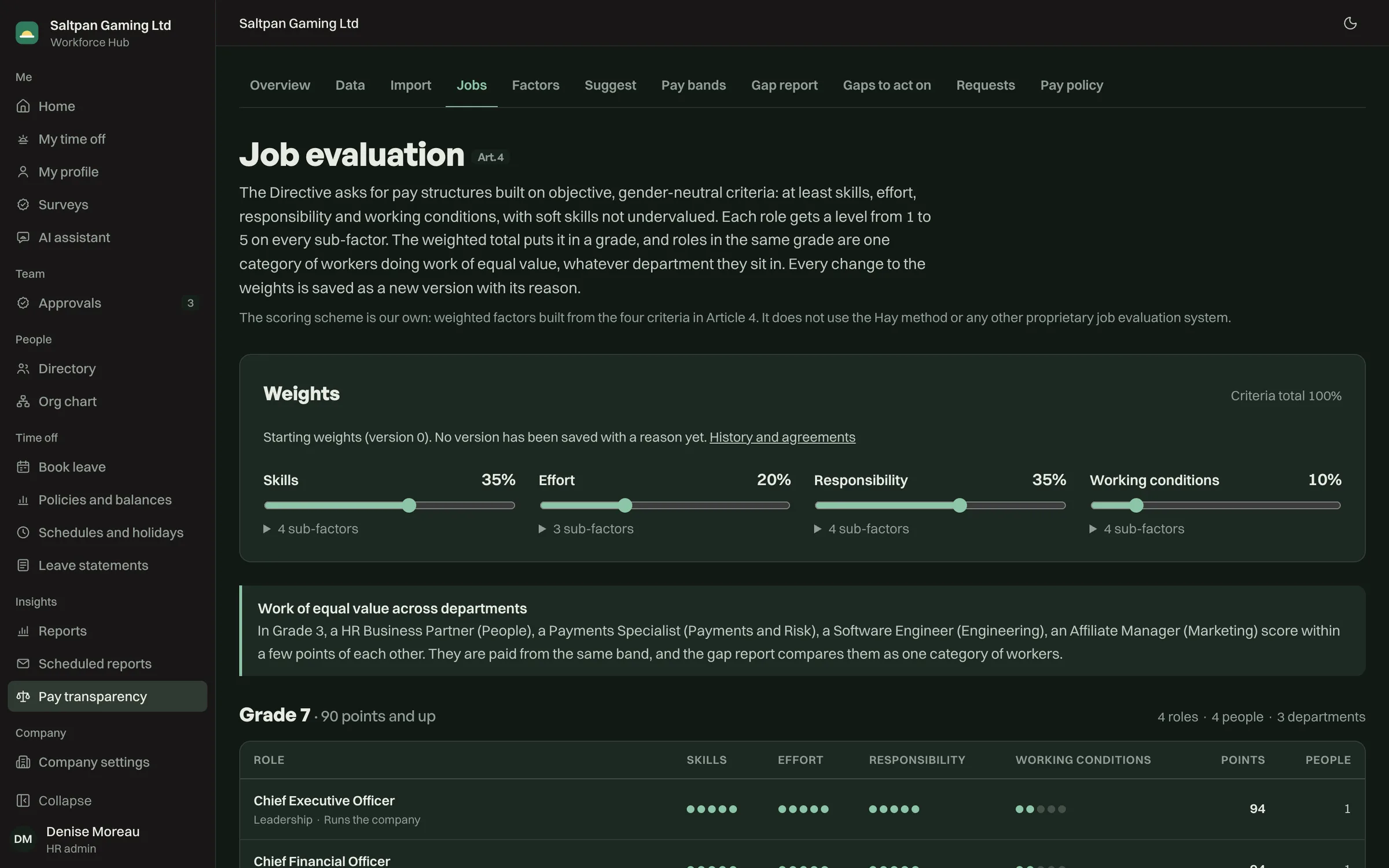Viewport: 1389px width, 868px height.
Task: Click the Pay transparency scales icon
Action: click(23, 697)
